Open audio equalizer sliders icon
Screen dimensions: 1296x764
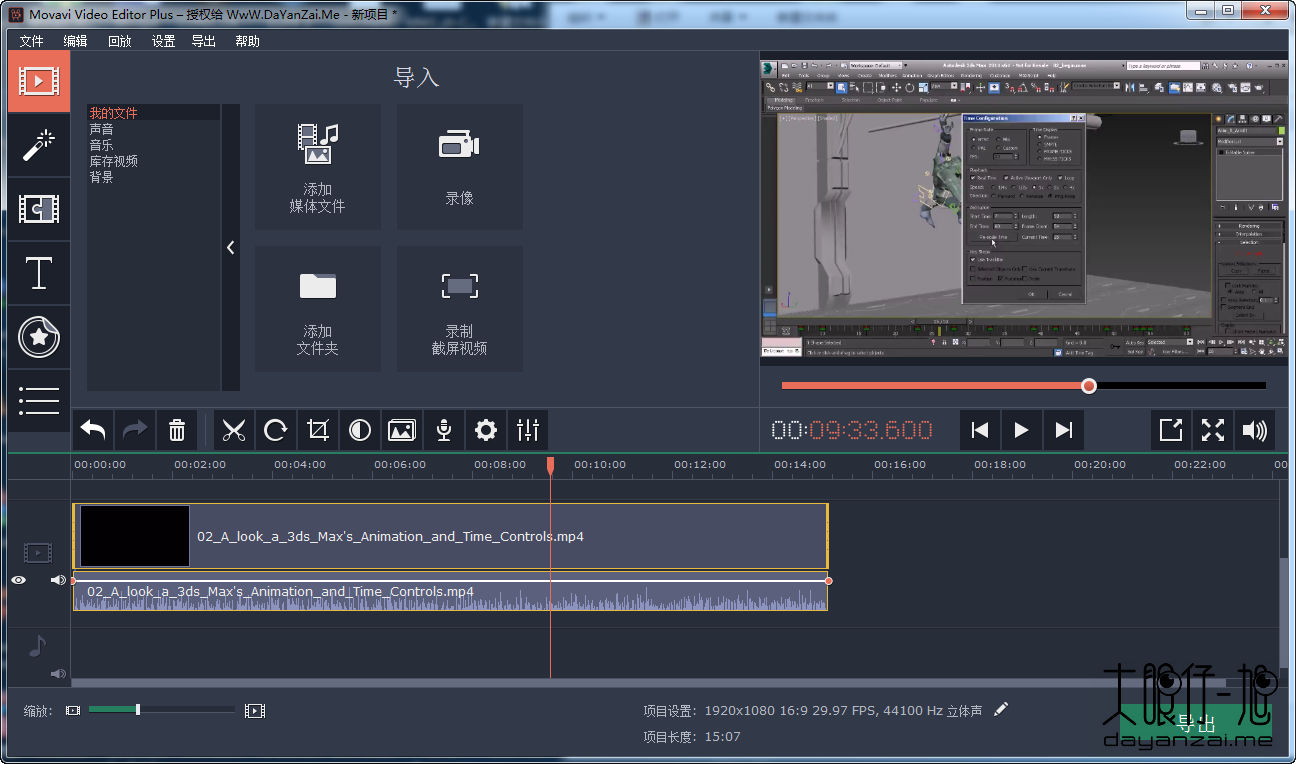[x=528, y=430]
